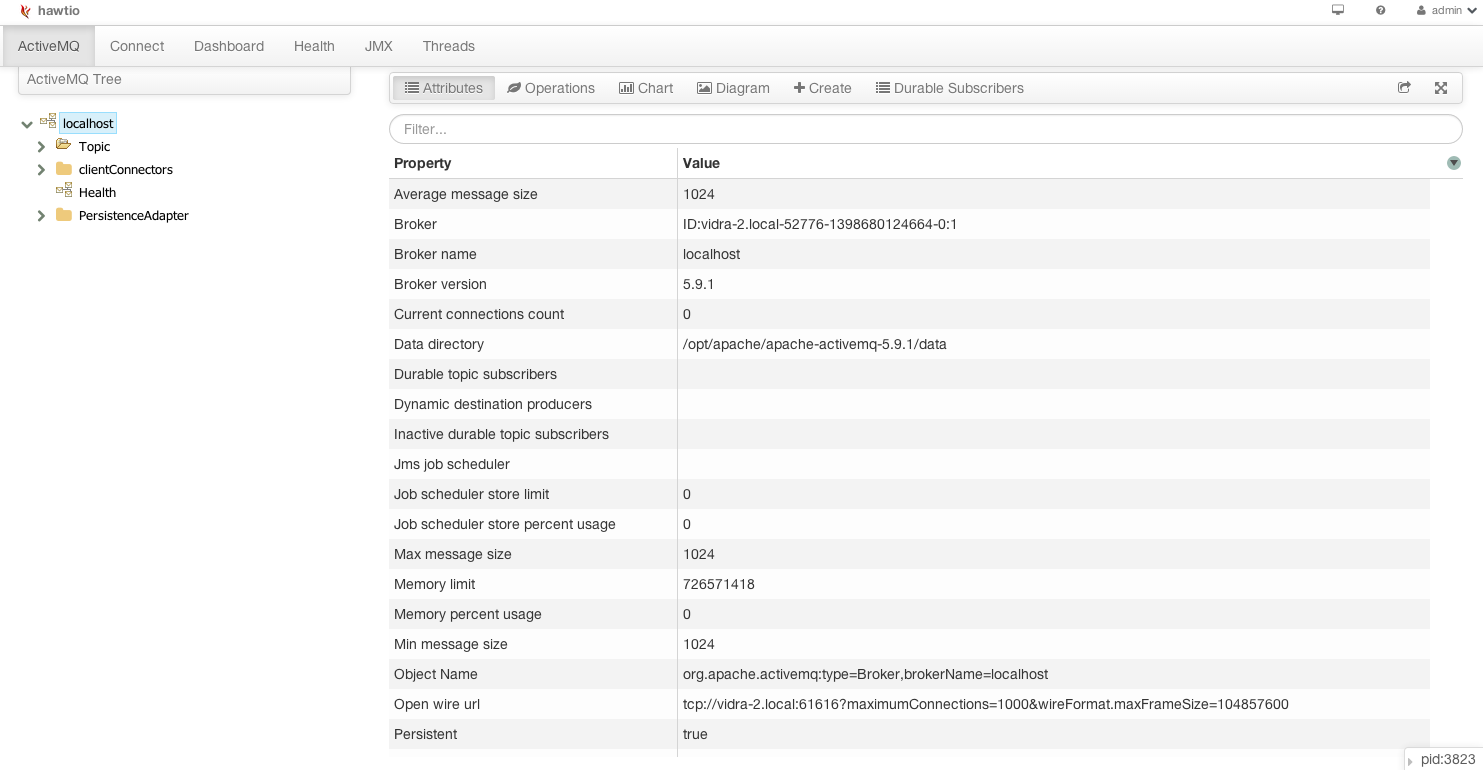
Task: Show the Attributes view
Action: [x=443, y=88]
